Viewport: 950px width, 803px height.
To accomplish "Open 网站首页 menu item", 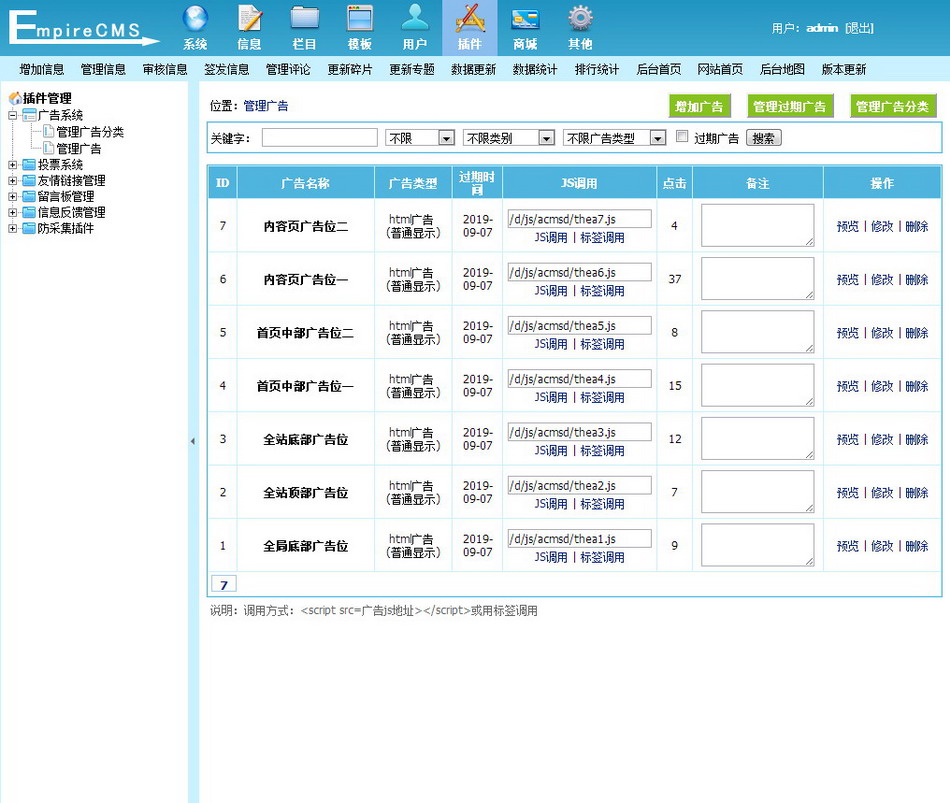I will (x=720, y=70).
